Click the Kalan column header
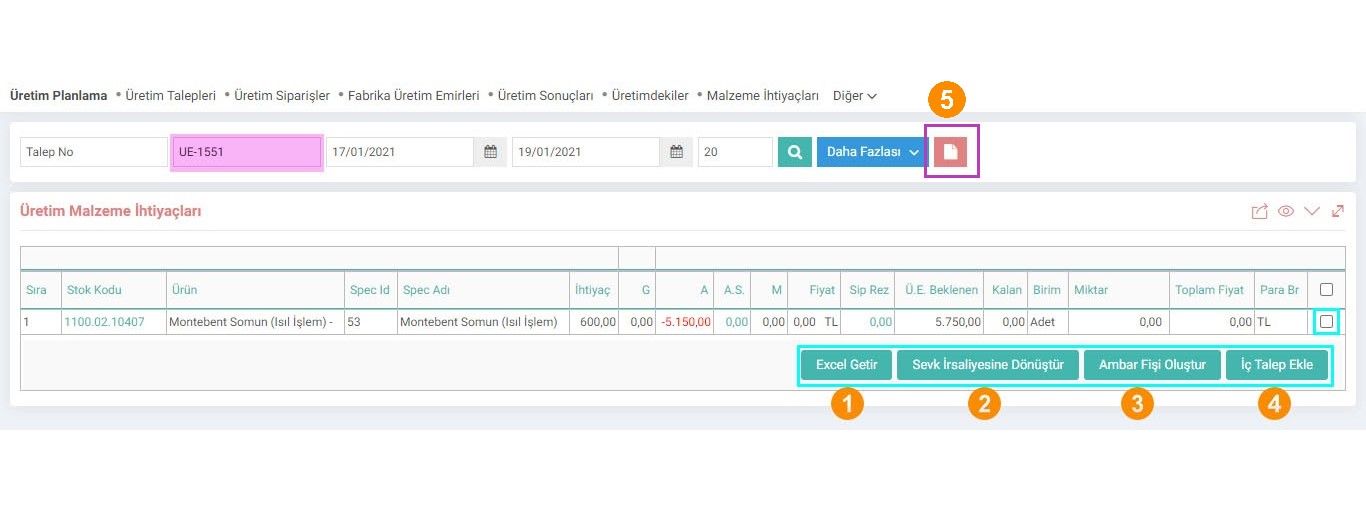1366x512 pixels. (x=1007, y=290)
